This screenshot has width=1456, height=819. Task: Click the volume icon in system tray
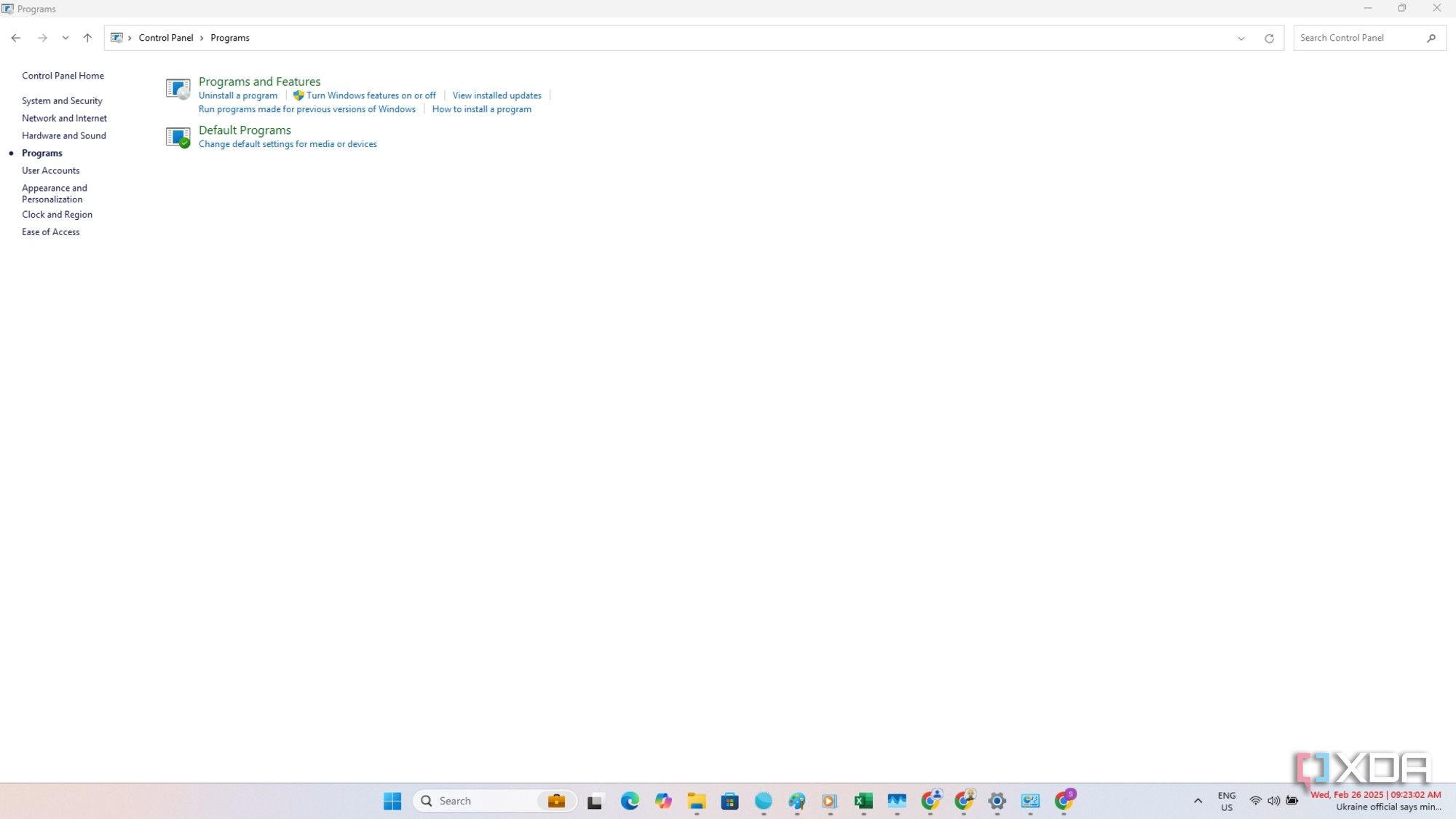1273,801
